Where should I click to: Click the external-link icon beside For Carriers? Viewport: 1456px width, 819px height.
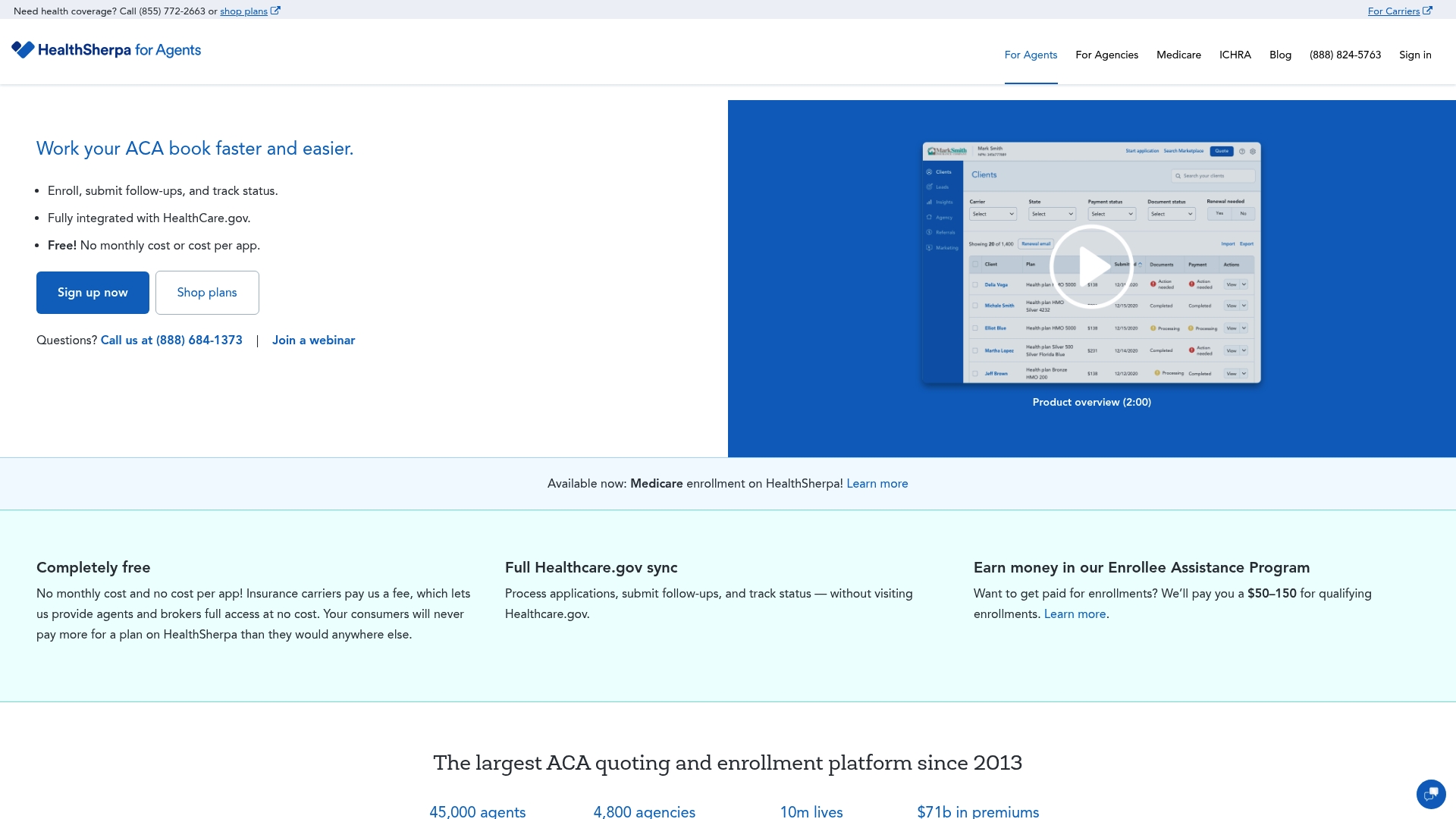coord(1429,11)
